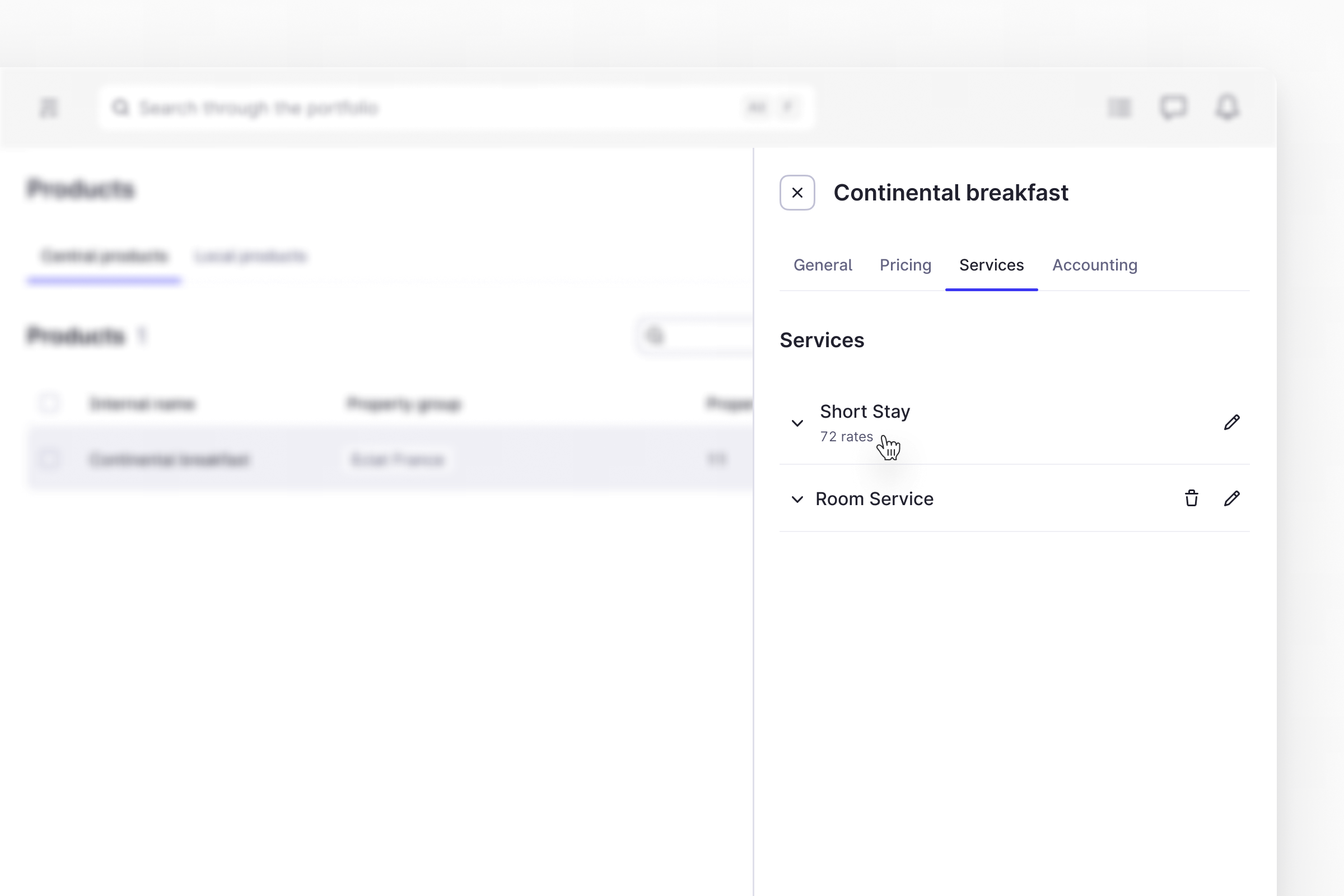Click the Short Stay service name
The height and width of the screenshot is (896, 1344).
tap(864, 412)
